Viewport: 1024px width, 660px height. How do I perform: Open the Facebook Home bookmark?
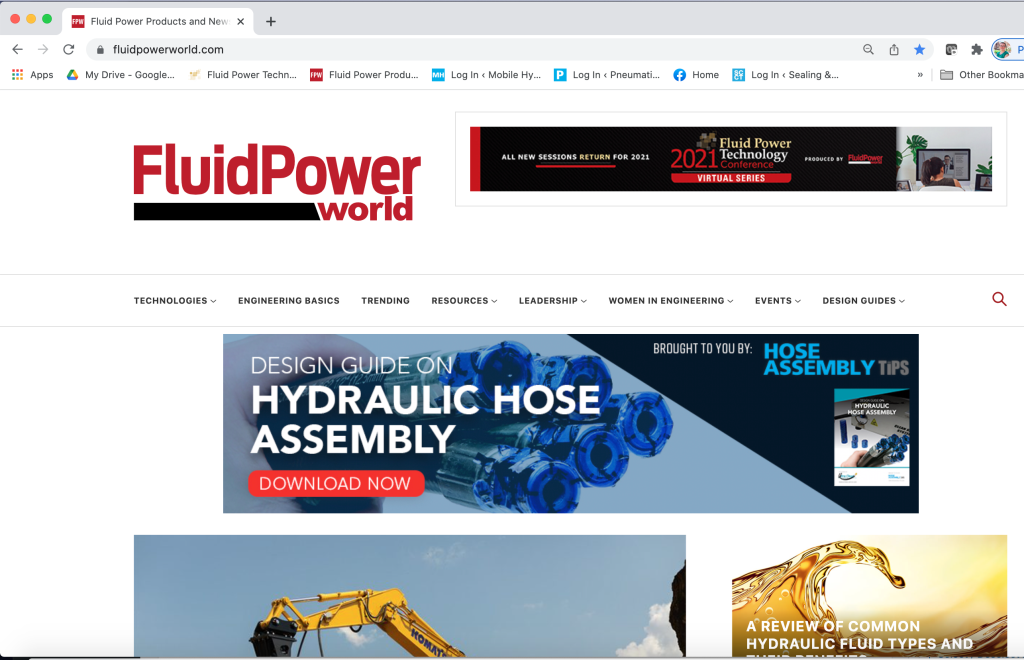[x=696, y=74]
